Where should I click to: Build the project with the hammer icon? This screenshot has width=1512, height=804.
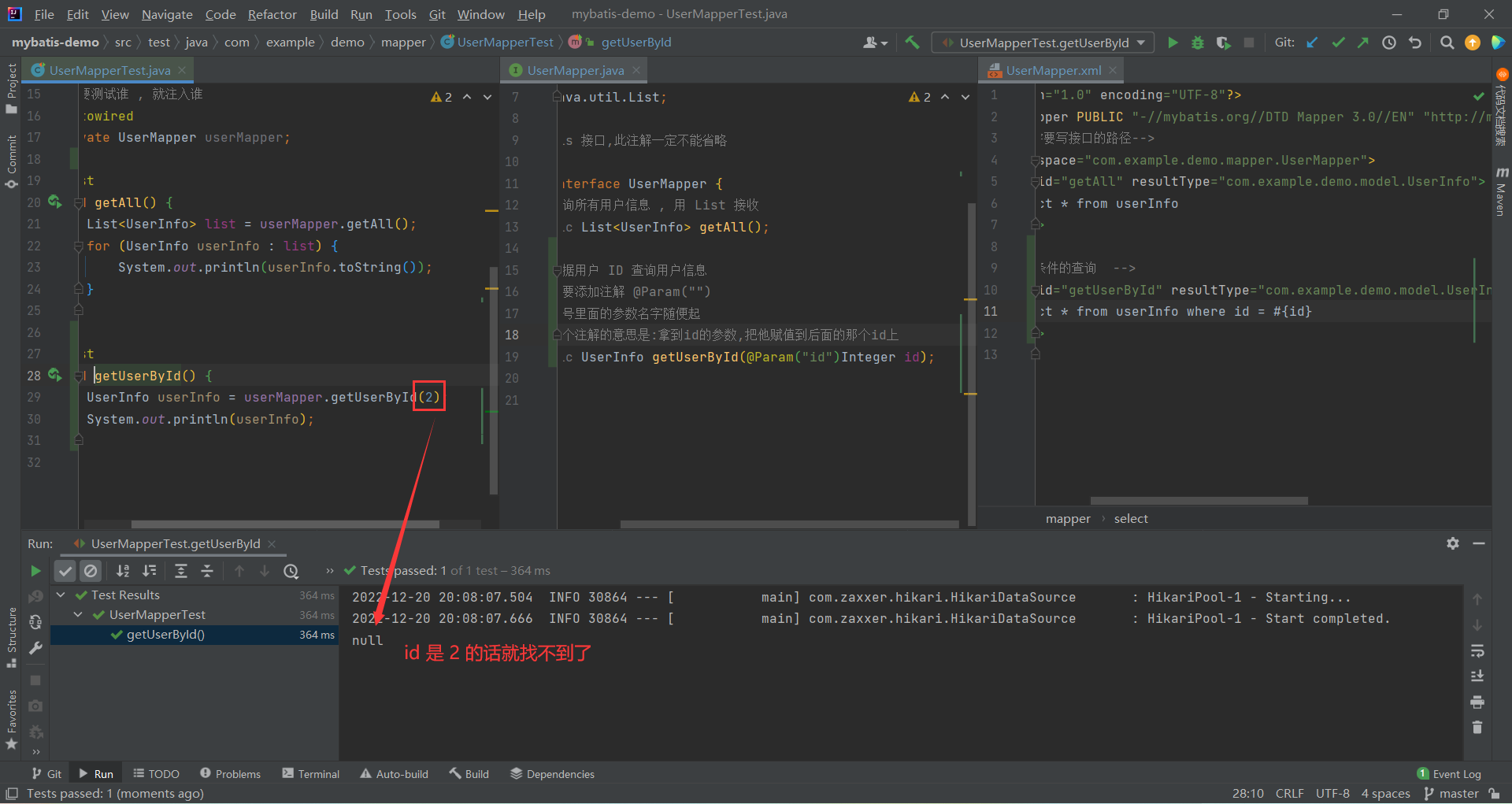912,43
